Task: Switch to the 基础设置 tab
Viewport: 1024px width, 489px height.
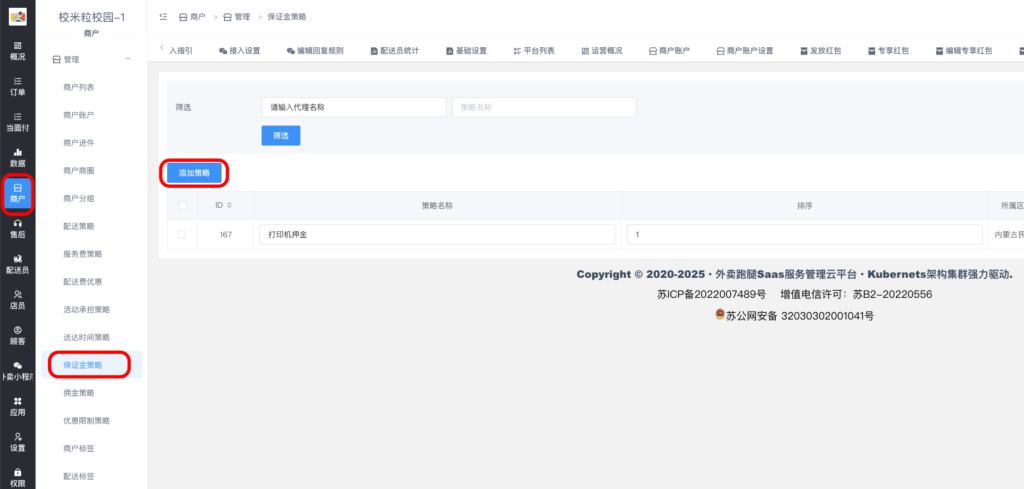Action: pyautogui.click(x=466, y=51)
